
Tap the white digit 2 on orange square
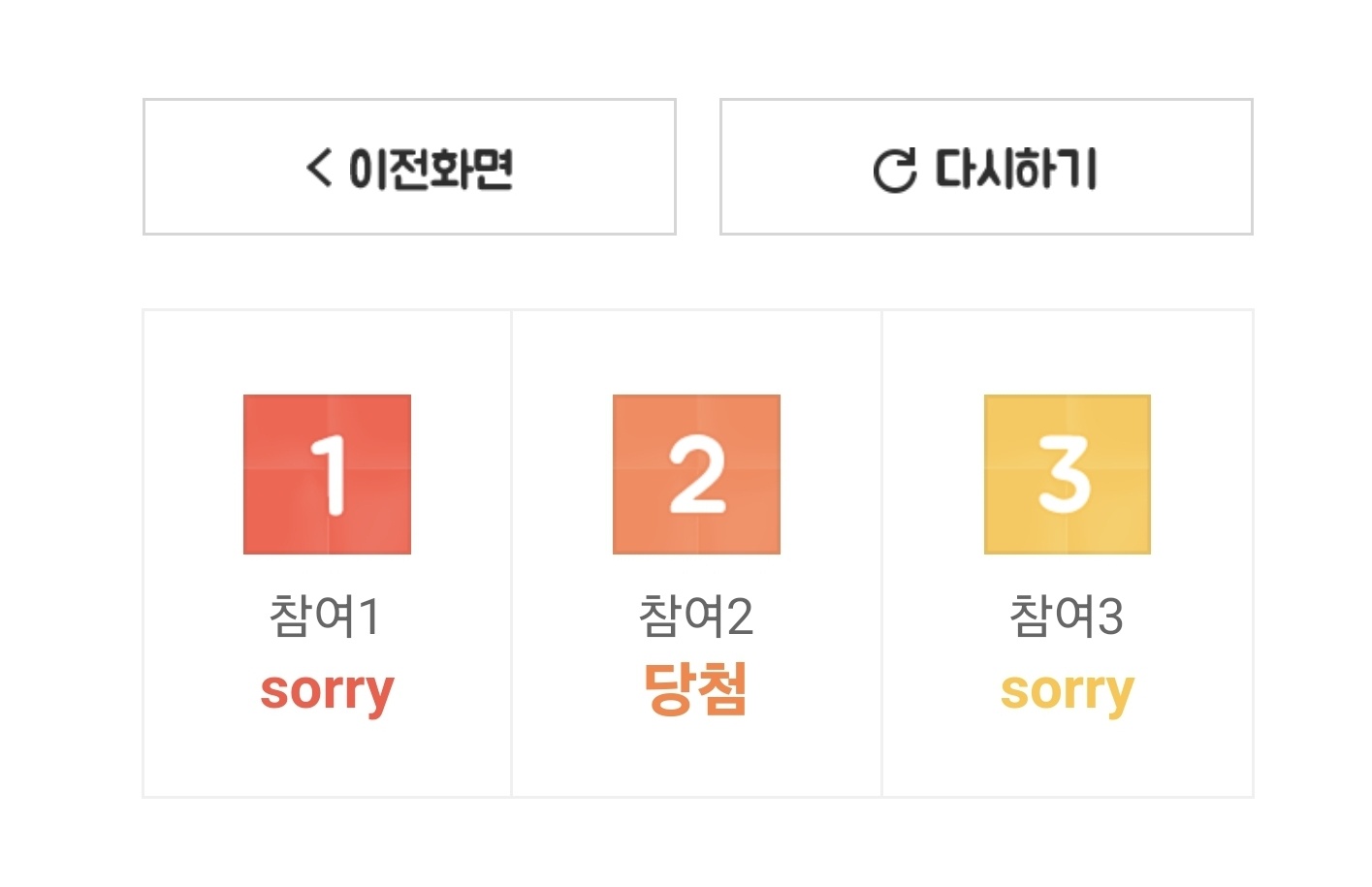tap(696, 474)
